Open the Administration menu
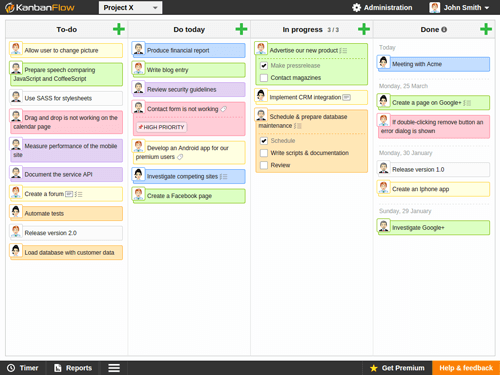The height and width of the screenshot is (375, 500). (x=382, y=7)
